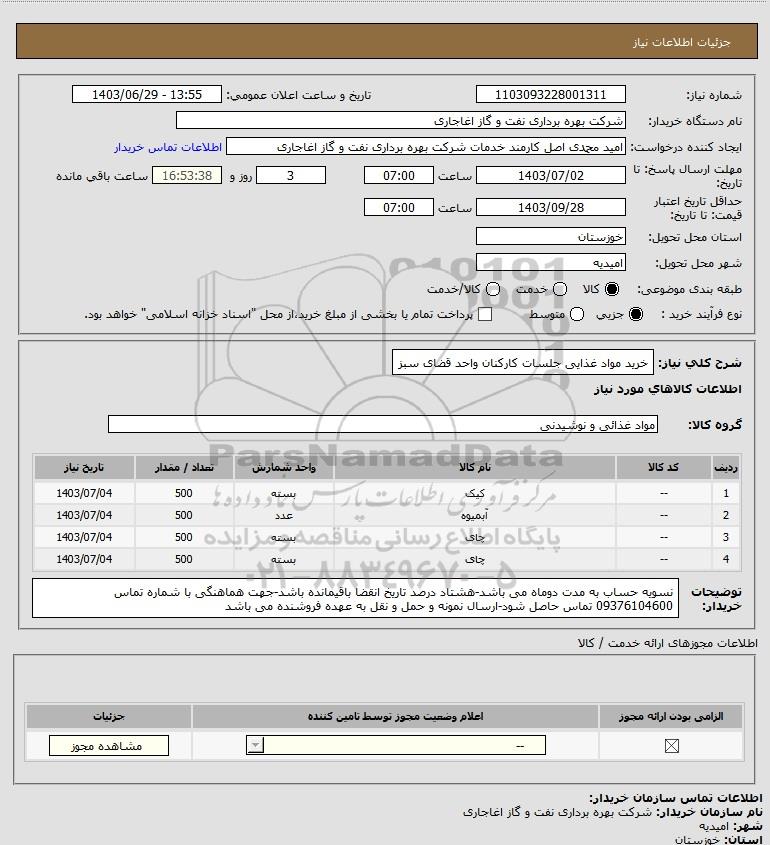This screenshot has height=845, width=770.
Task: Select the چای item in row 4
Action: pyautogui.click(x=475, y=559)
